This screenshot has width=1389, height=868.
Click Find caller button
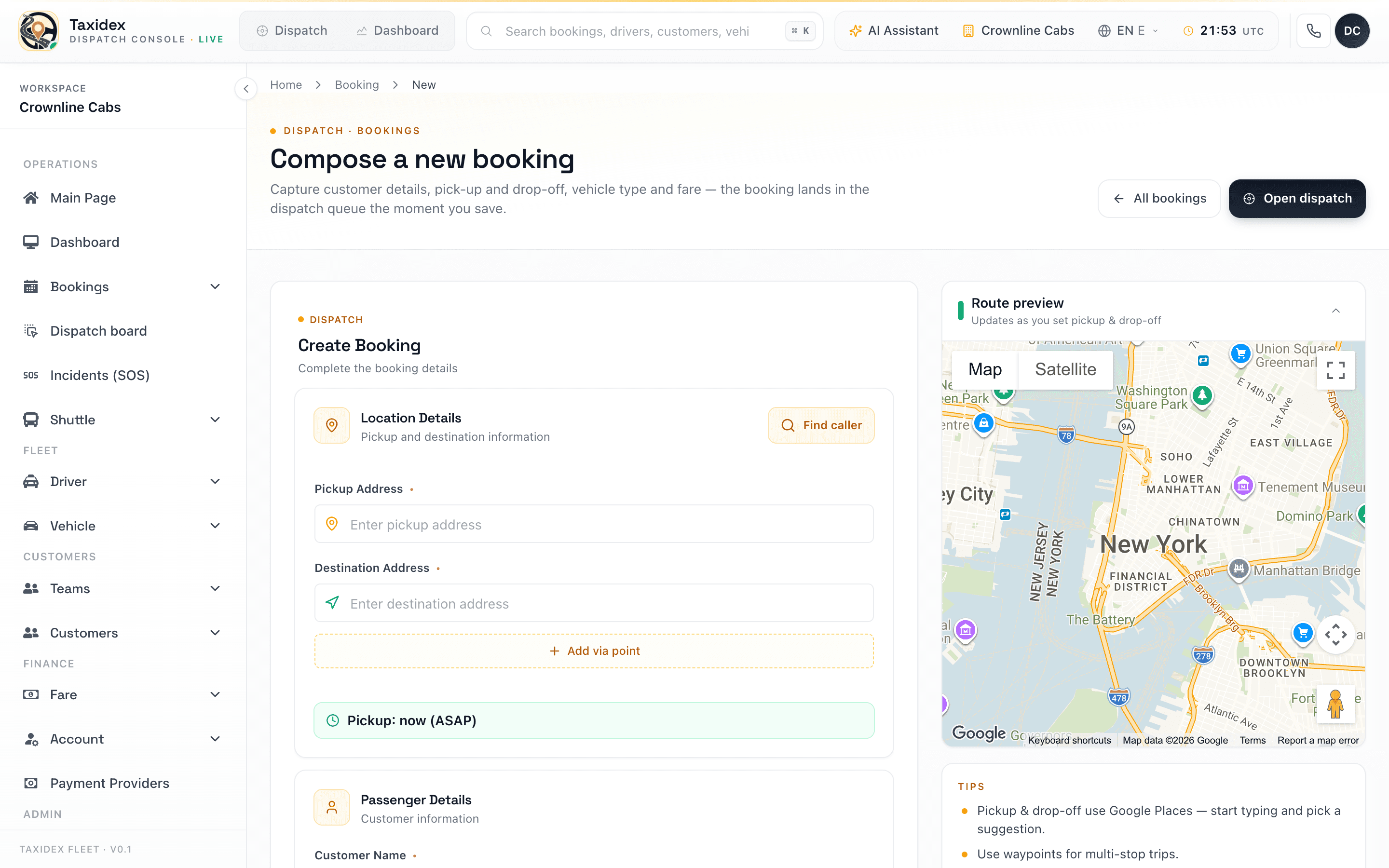point(821,425)
